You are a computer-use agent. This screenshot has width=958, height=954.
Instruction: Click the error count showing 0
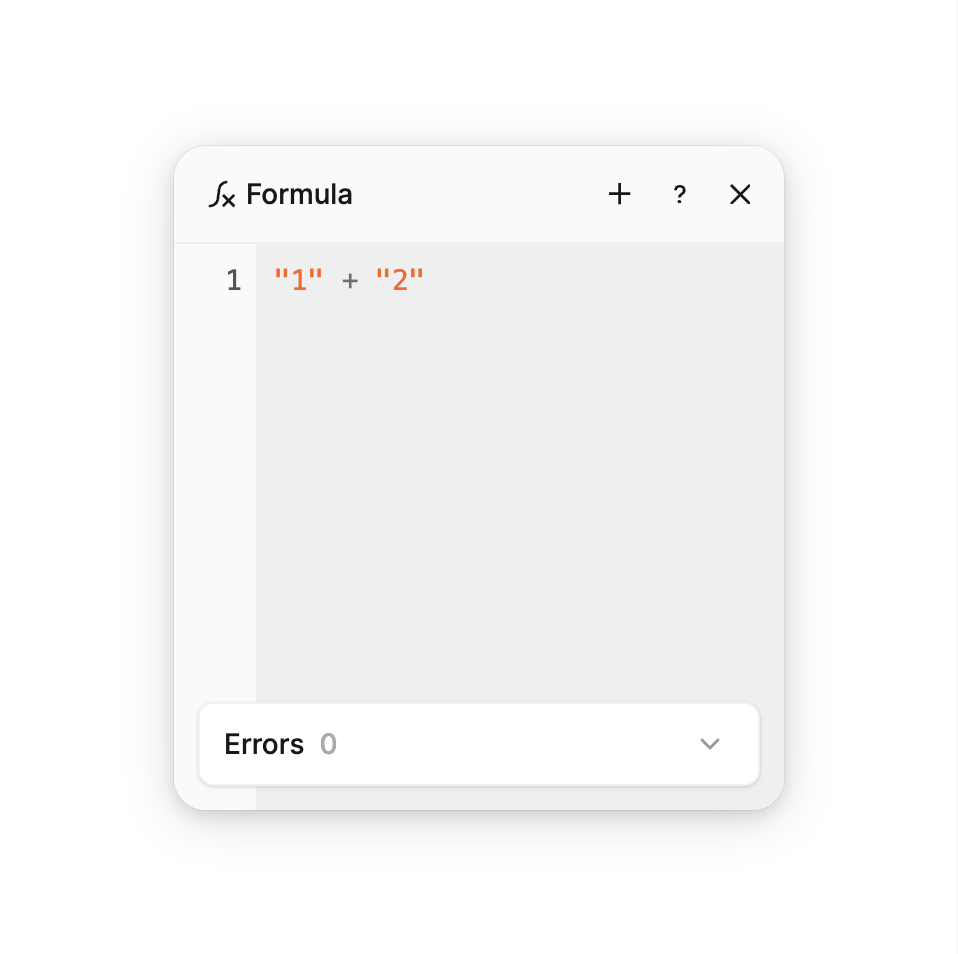pos(328,744)
